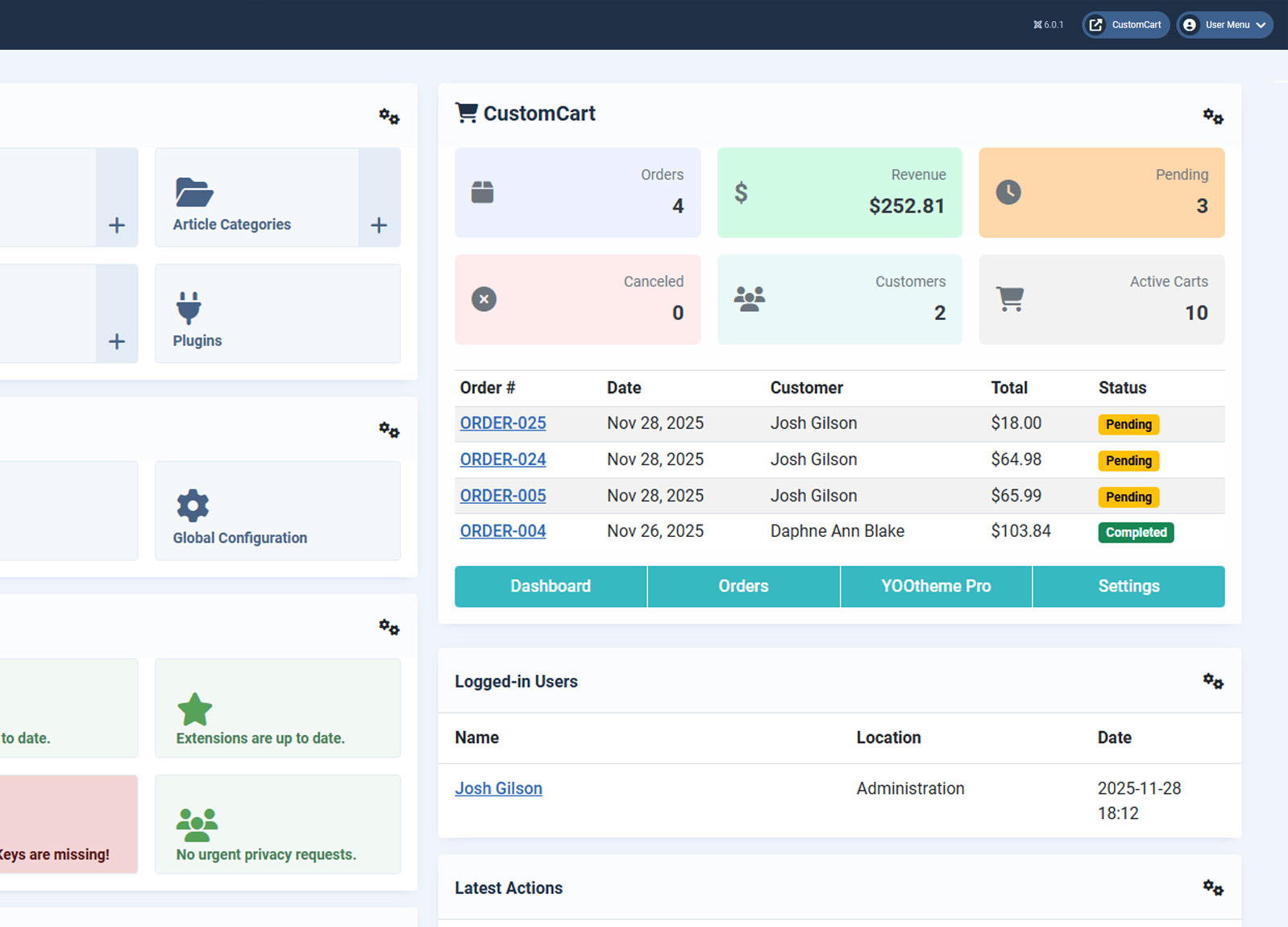Viewport: 1288px width, 927px height.
Task: Open order ORDER-025 link
Action: (x=503, y=423)
